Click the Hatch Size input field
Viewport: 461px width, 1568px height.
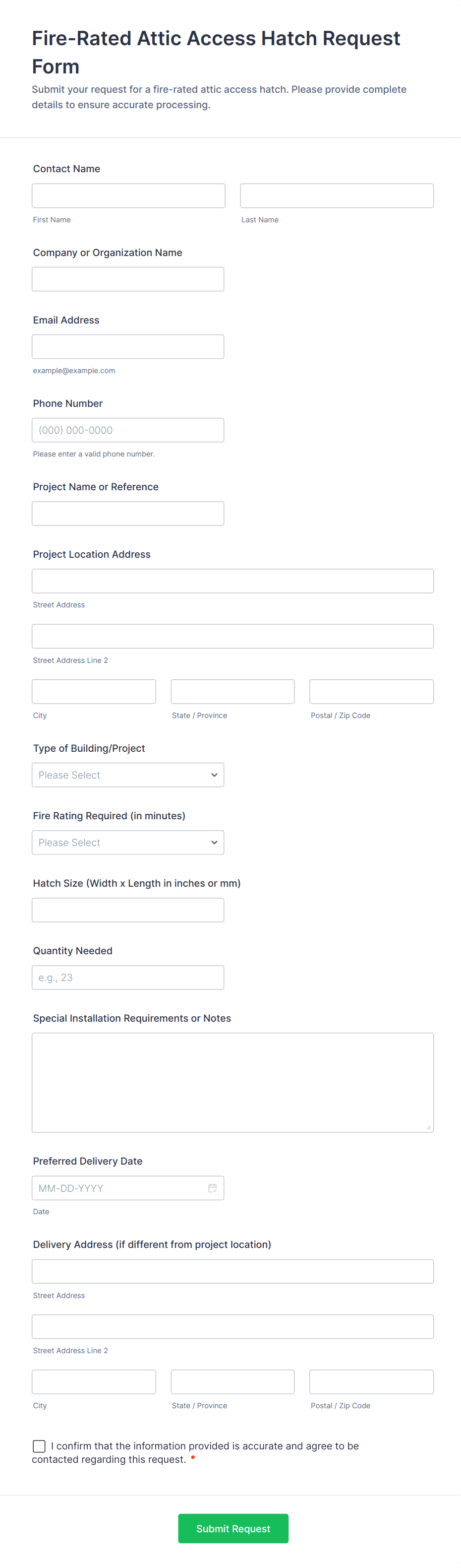pos(128,910)
